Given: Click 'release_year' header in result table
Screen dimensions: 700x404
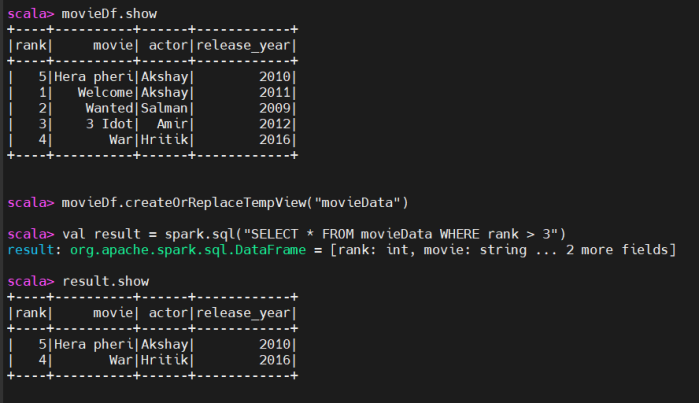Looking at the screenshot, I should point(243,313).
